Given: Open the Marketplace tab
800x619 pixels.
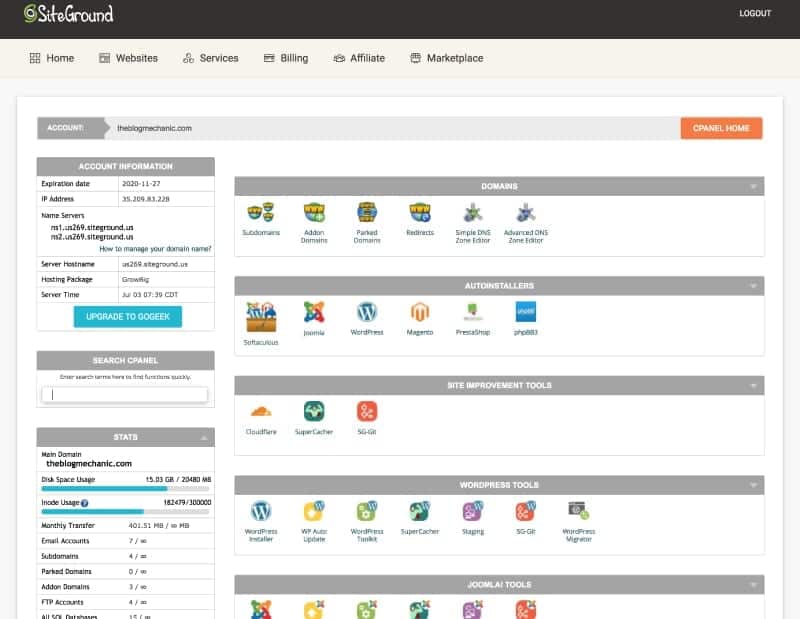Looking at the screenshot, I should 446,58.
